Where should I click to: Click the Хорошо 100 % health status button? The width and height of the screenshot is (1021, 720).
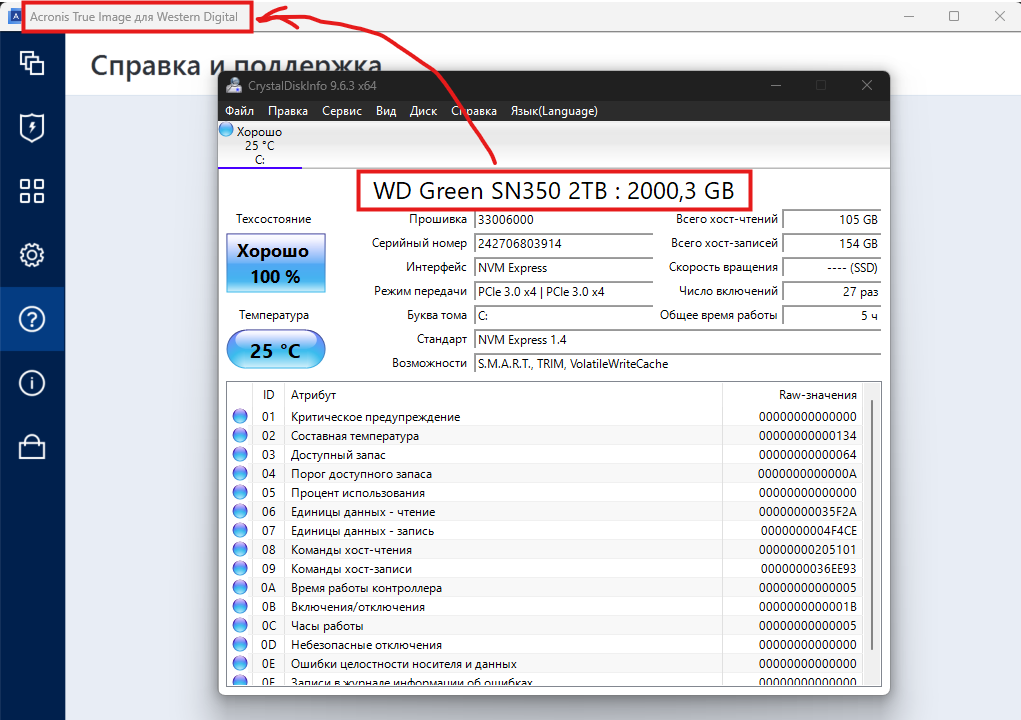point(276,263)
